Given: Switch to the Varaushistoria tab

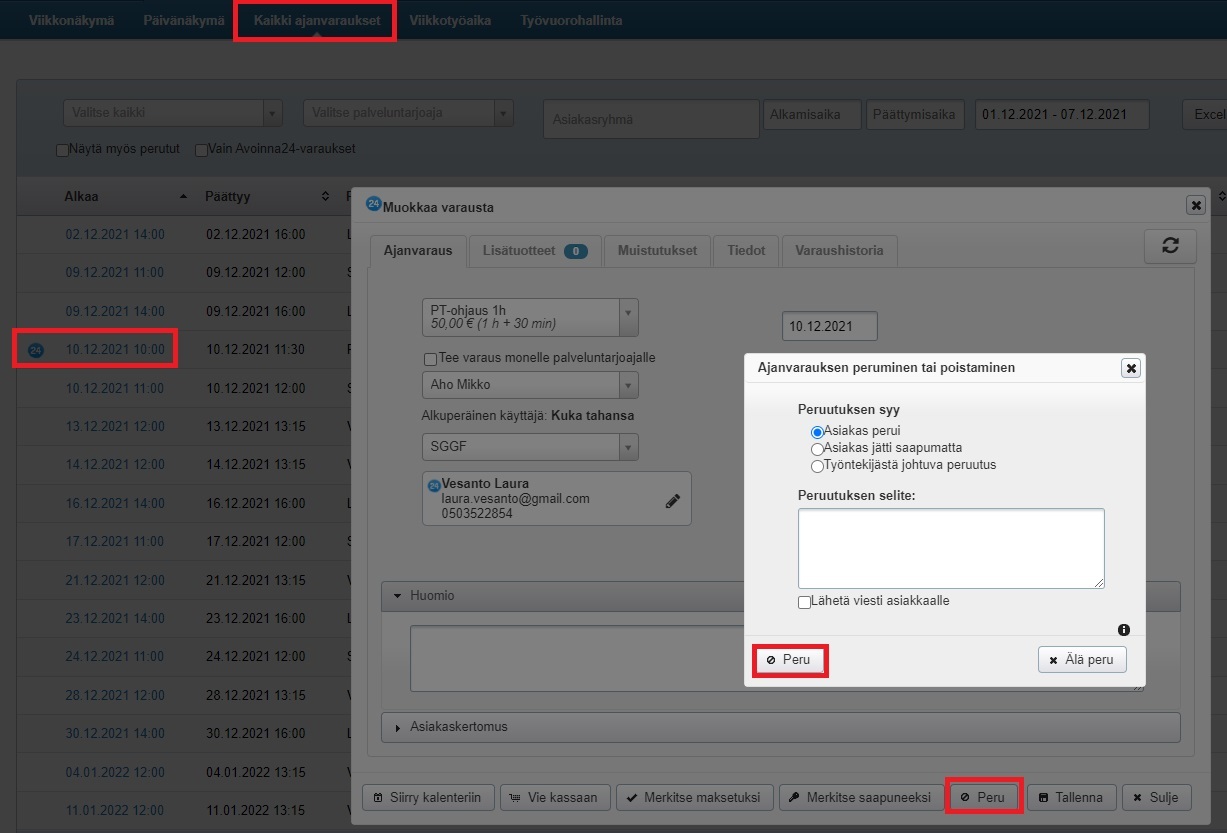Looking at the screenshot, I should [838, 251].
